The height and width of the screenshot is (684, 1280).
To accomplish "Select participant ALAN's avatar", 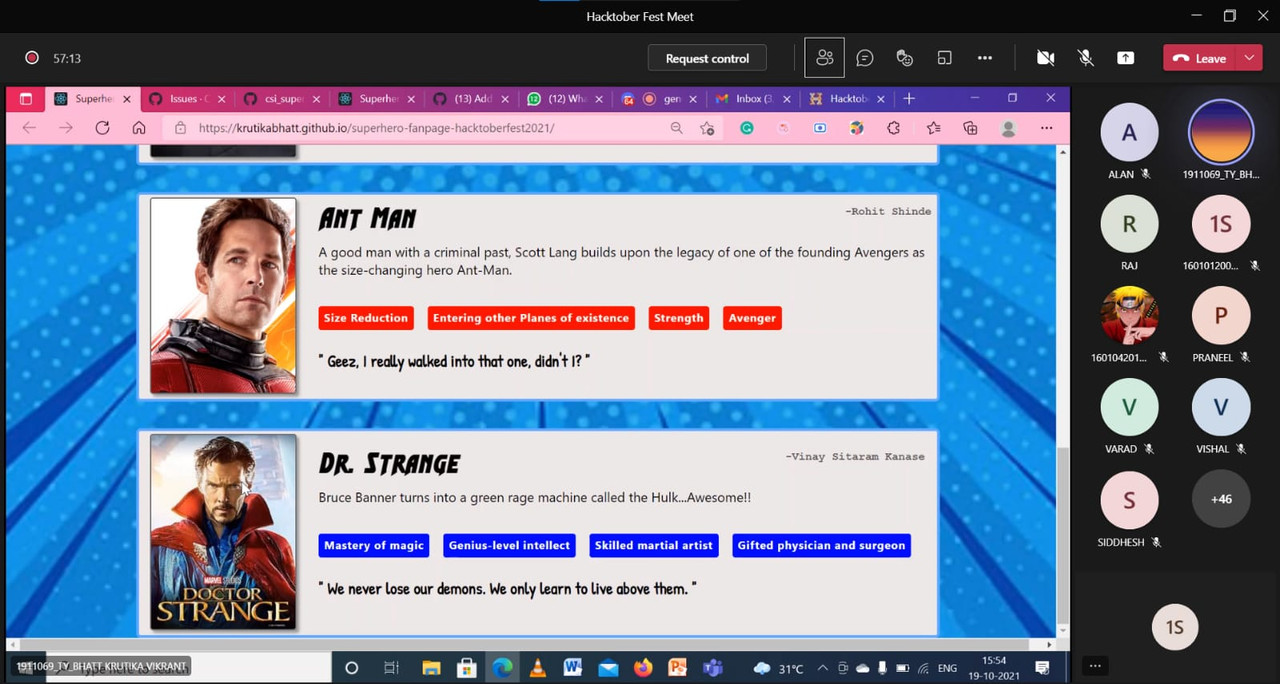I will [1129, 133].
